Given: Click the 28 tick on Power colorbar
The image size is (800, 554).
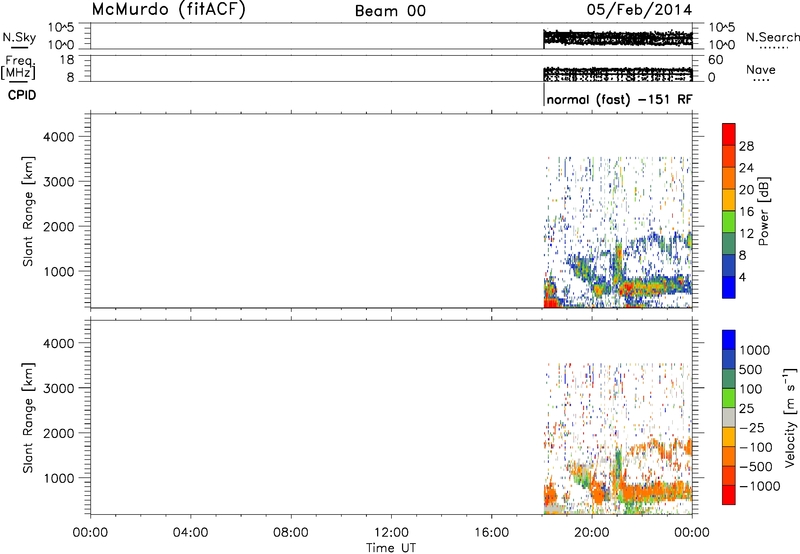Looking at the screenshot, I should point(746,146).
